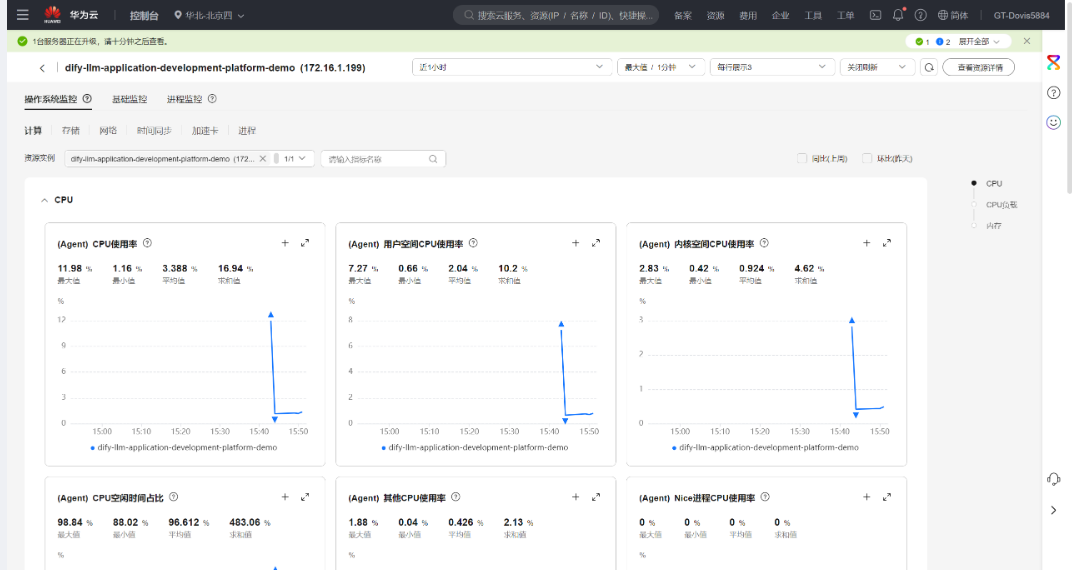Image resolution: width=1072 pixels, height=570 pixels.
Task: Open the hamburger navigation menu
Action: tap(22, 15)
